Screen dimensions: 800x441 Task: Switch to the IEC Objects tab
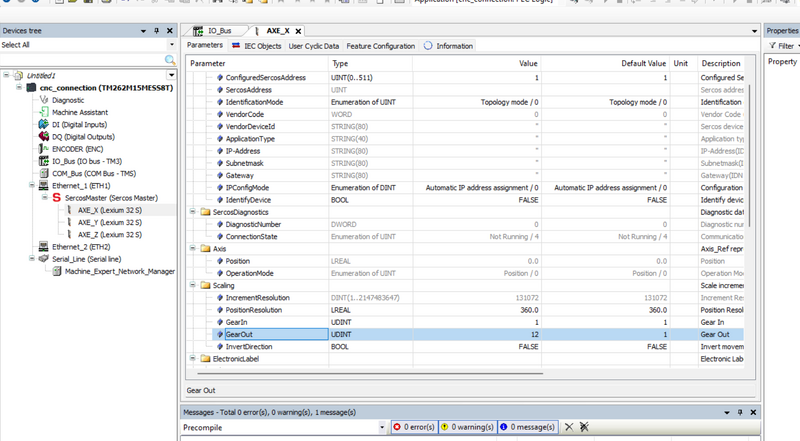[256, 46]
